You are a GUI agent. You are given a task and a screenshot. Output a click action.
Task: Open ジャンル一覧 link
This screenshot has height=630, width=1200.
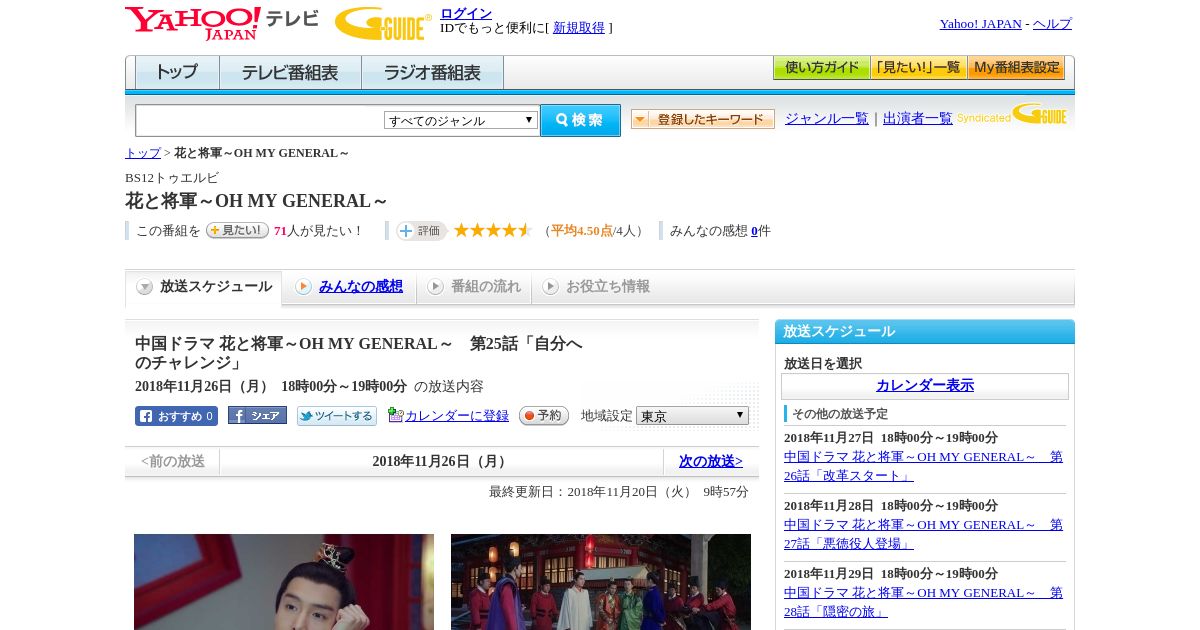tap(827, 119)
